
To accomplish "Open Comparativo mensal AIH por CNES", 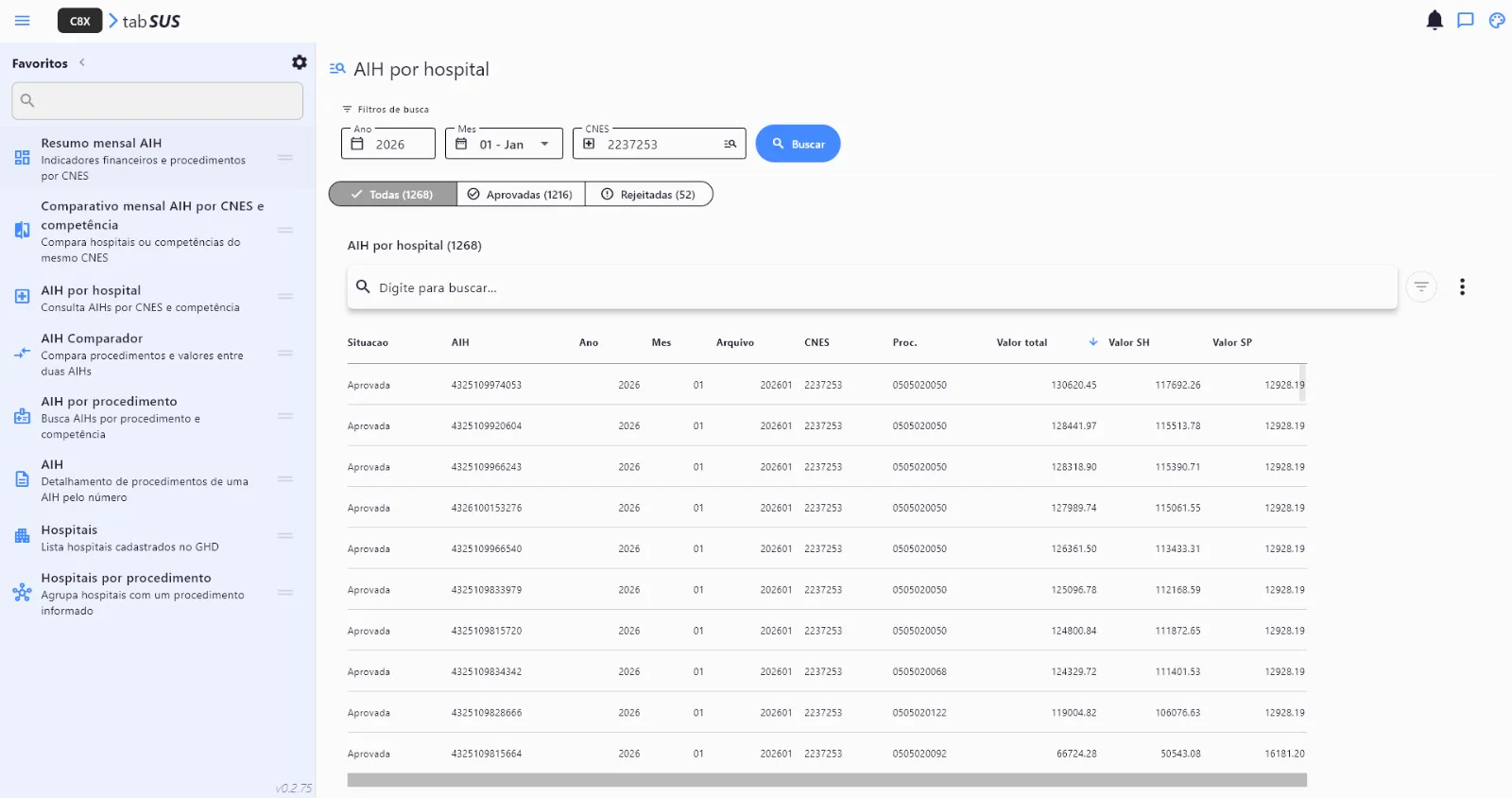I will [157, 231].
